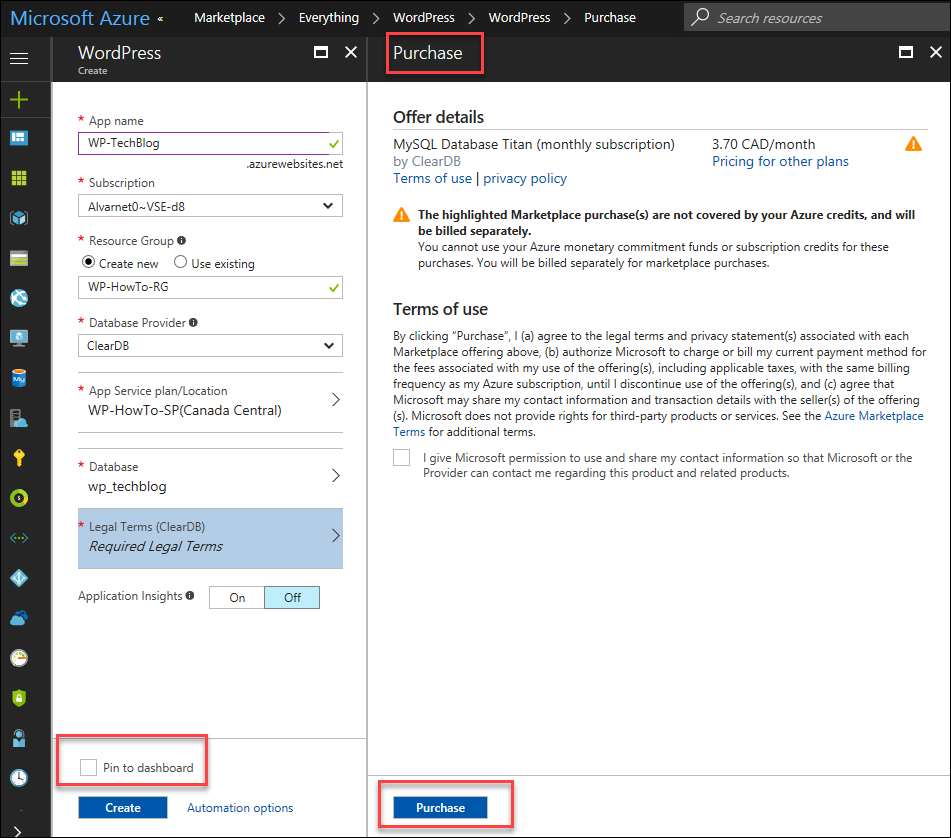Expand the Database wp_techblog setting
Image resolution: width=951 pixels, height=838 pixels.
[x=210, y=477]
